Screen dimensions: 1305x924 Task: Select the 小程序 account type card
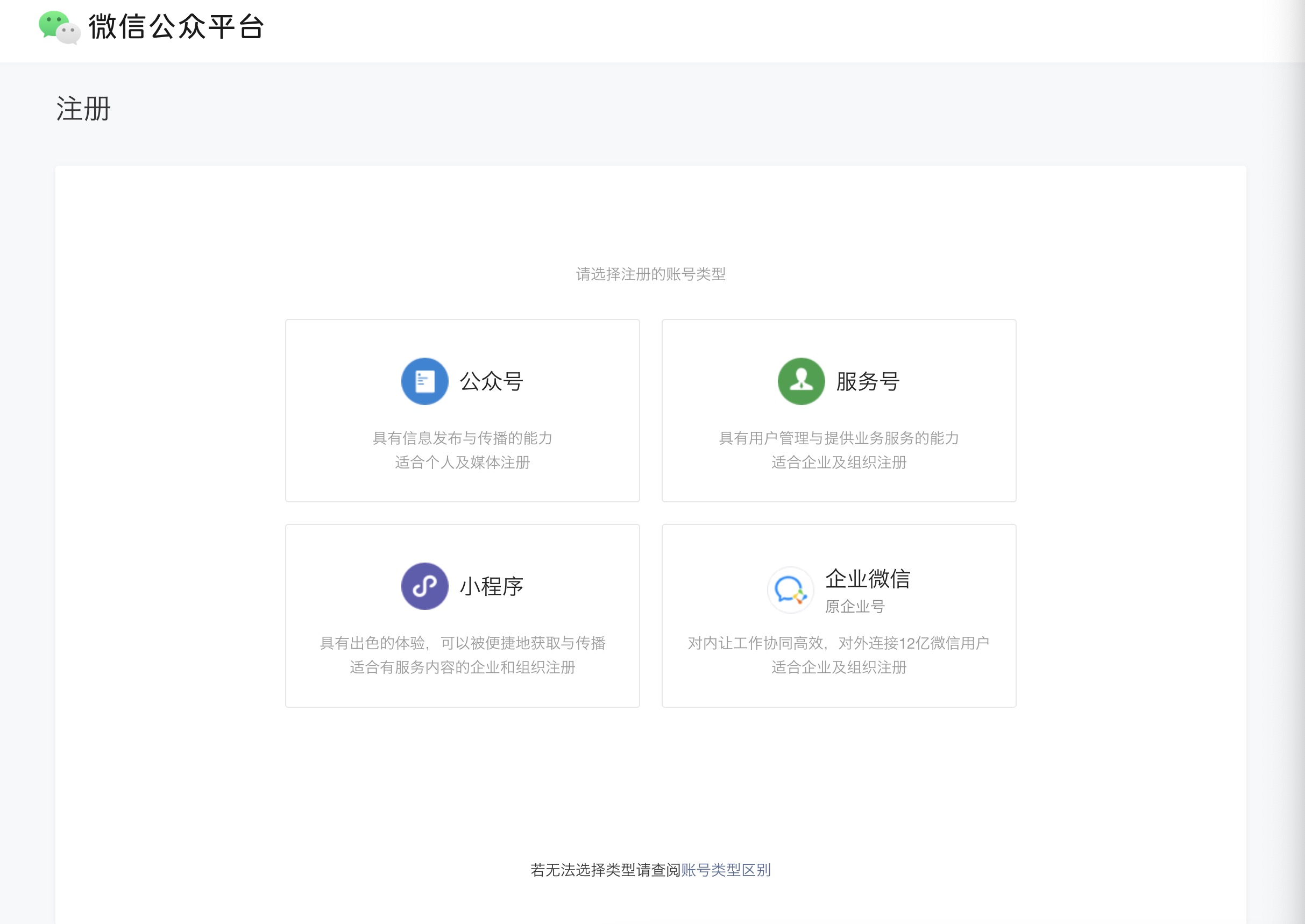pos(462,616)
